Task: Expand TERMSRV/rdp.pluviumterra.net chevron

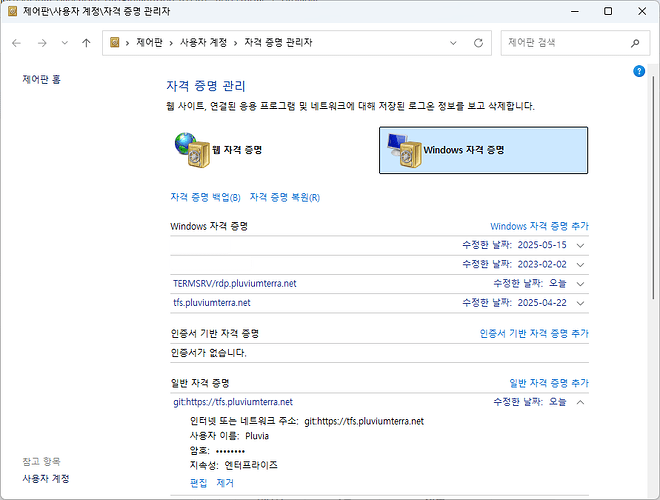Action: point(580,284)
